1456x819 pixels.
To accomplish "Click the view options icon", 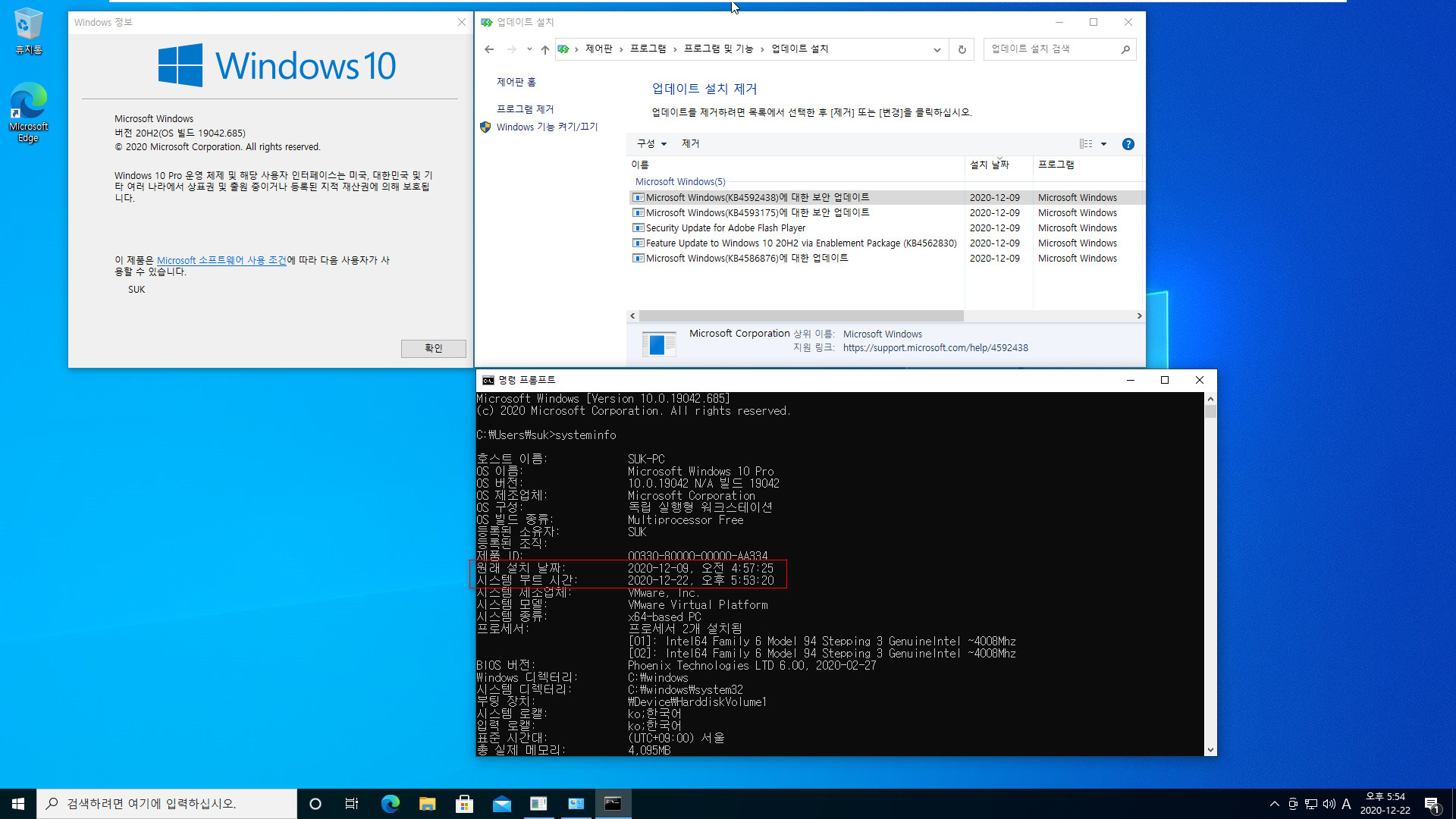I will coord(1086,144).
